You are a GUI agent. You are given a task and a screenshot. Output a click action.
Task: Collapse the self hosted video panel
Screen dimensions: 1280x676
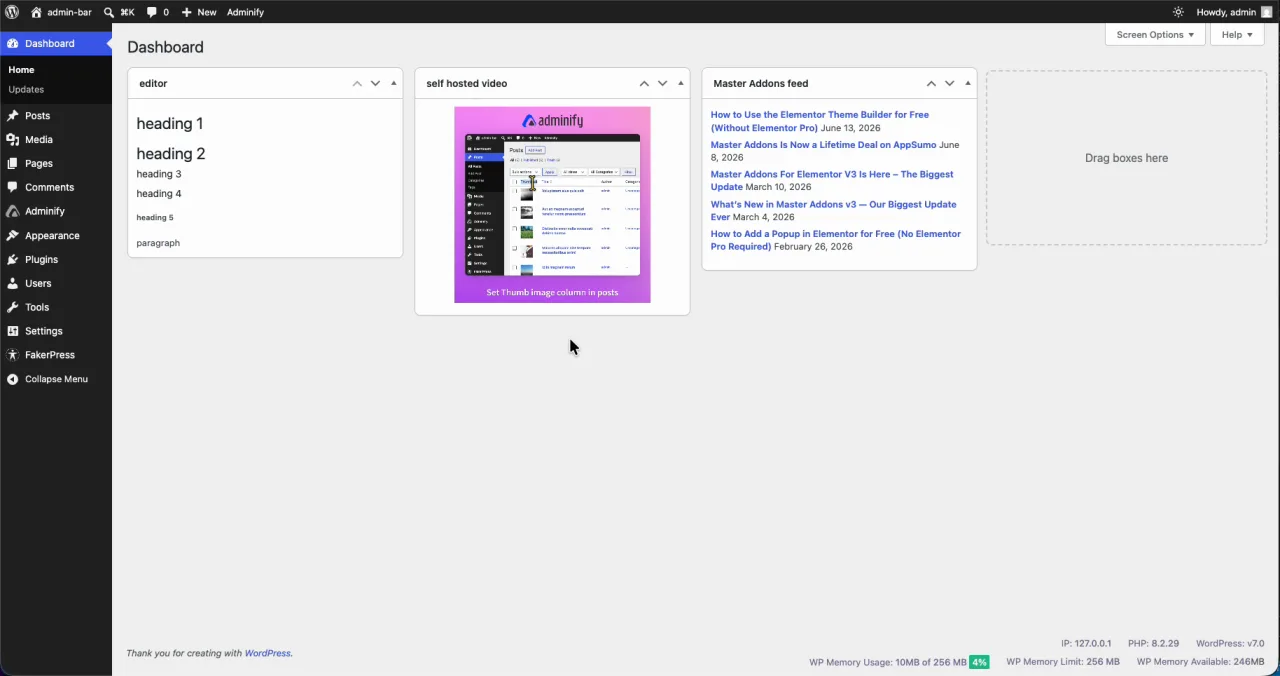(680, 84)
